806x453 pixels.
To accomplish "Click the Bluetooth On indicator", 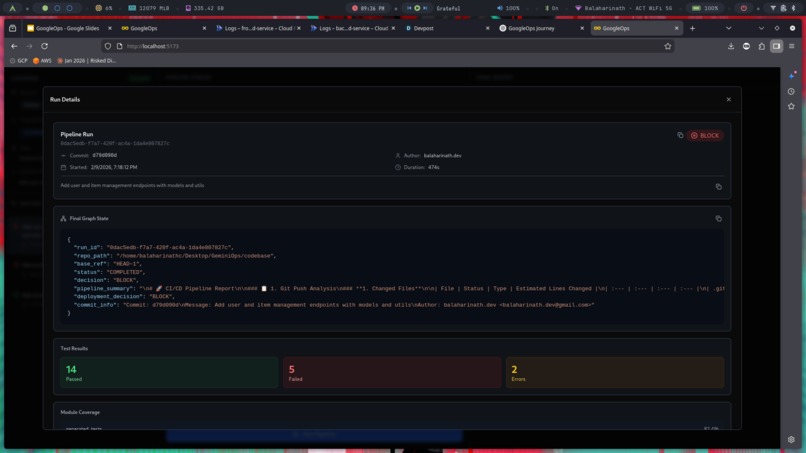I will click(552, 8).
